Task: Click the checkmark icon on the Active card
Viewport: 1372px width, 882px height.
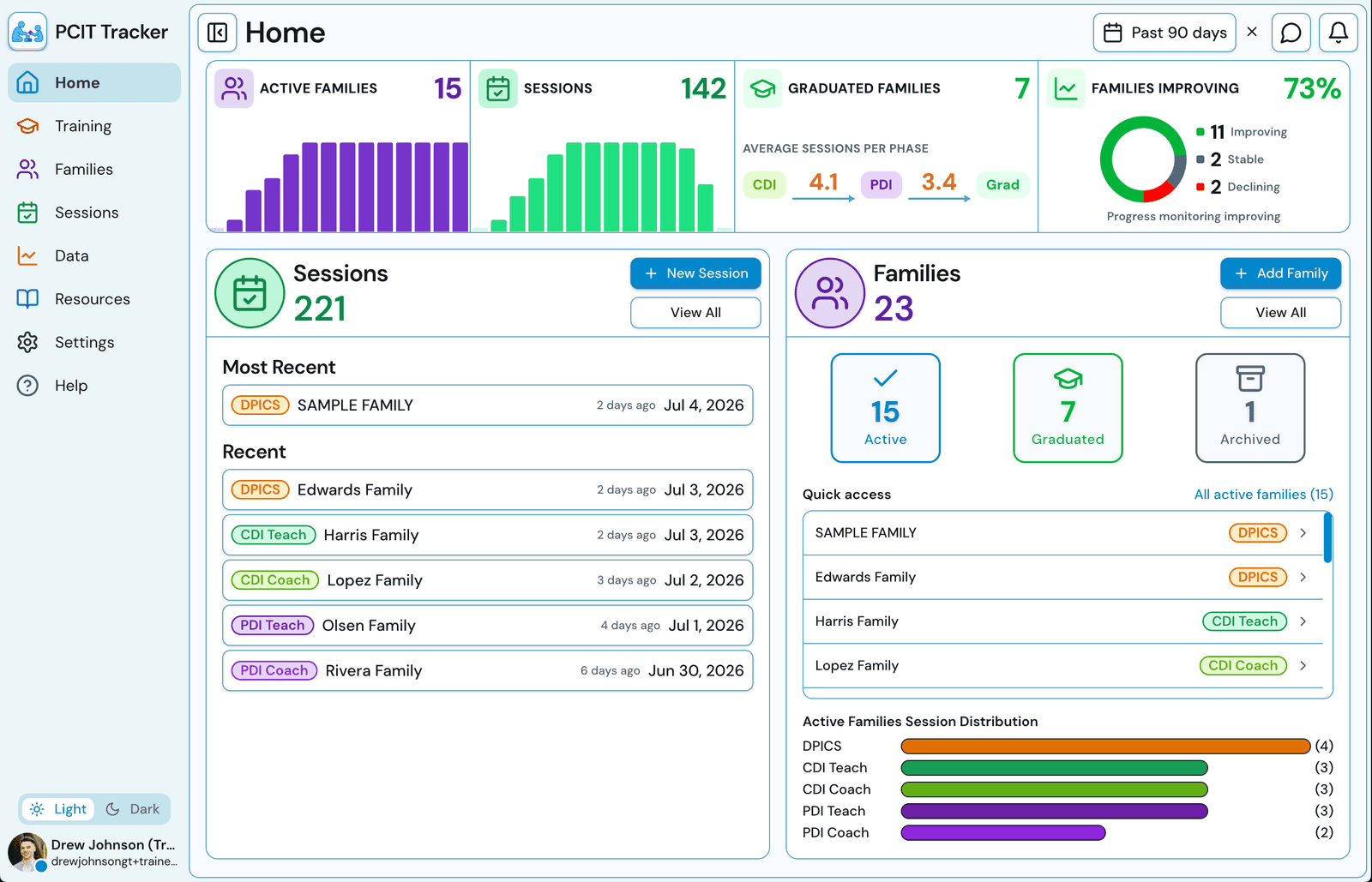Action: pyautogui.click(x=885, y=378)
